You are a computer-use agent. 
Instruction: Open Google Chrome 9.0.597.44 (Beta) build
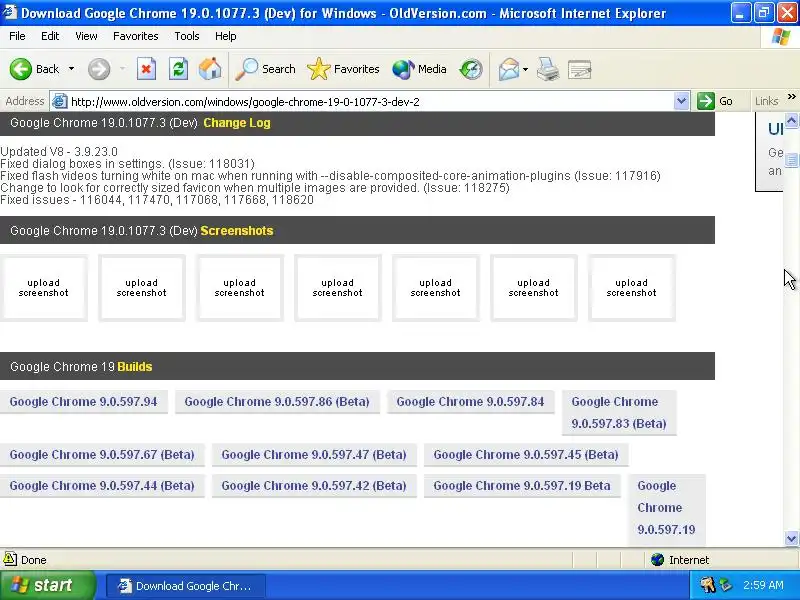click(x=102, y=486)
